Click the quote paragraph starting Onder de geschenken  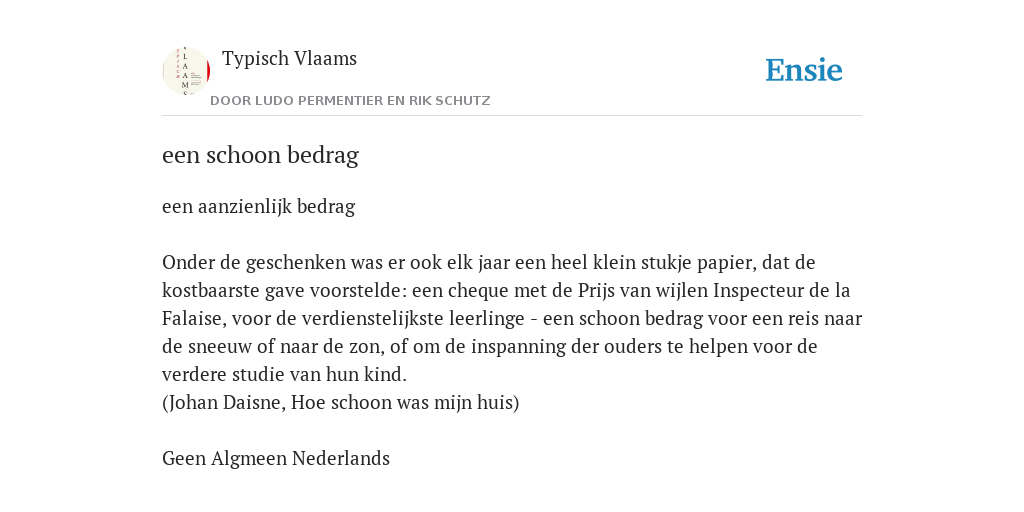click(x=512, y=318)
